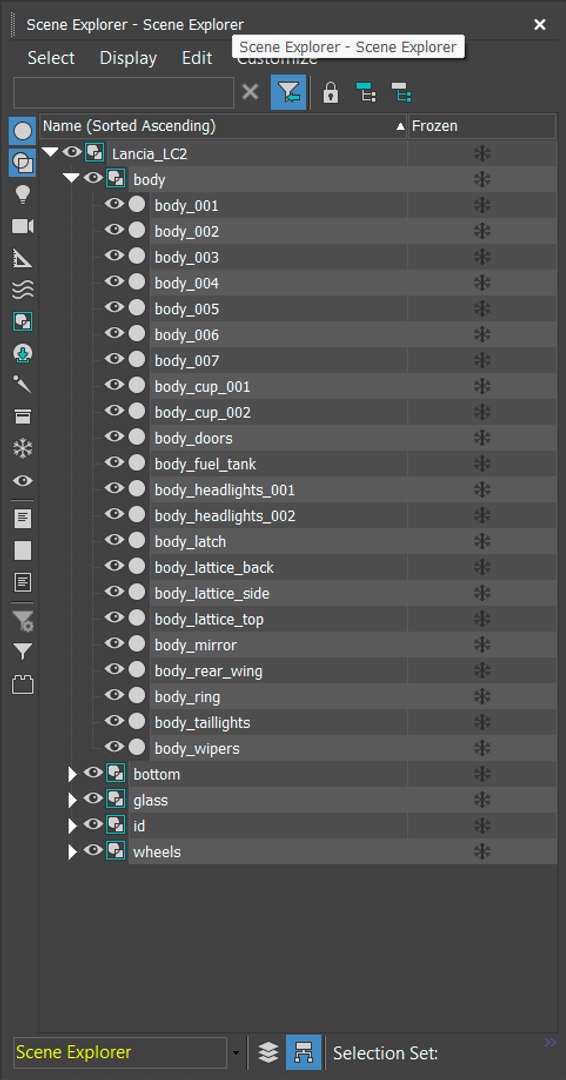The height and width of the screenshot is (1080, 566).
Task: Toggle Display Space Warps wave icon
Action: pos(22,290)
